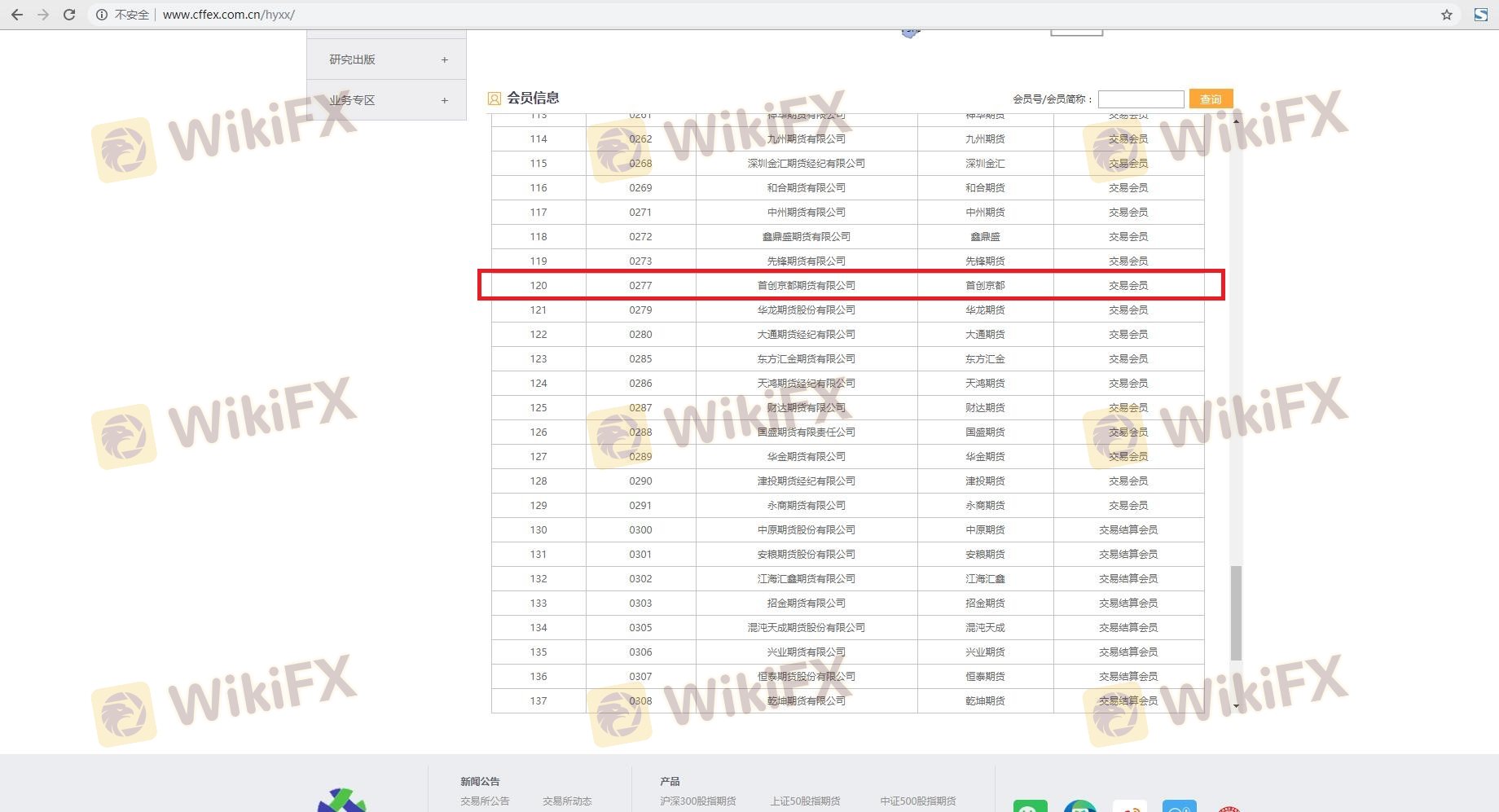This screenshot has height=812, width=1499.
Task: Click the browser forward arrow
Action: tap(43, 15)
